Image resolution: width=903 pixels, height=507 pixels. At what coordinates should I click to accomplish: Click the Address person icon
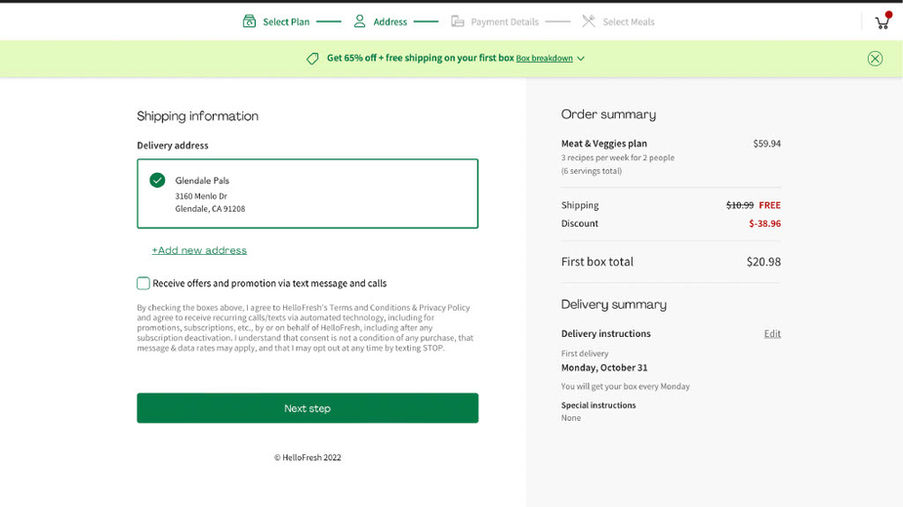(359, 21)
